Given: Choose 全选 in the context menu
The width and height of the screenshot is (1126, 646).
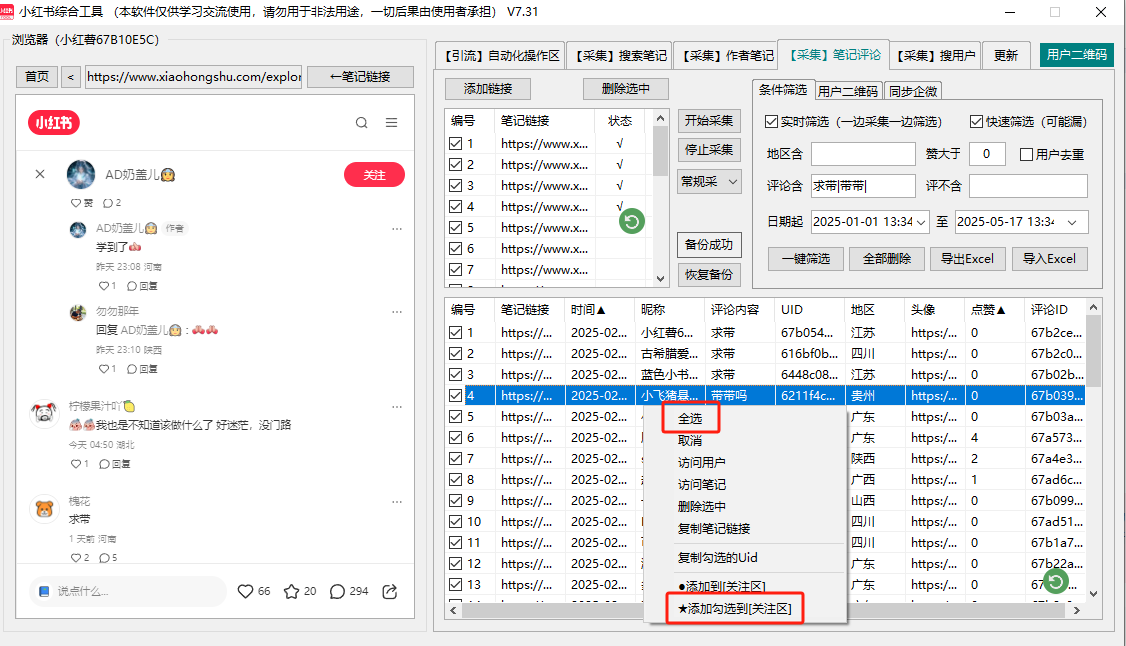Looking at the screenshot, I should [690, 419].
